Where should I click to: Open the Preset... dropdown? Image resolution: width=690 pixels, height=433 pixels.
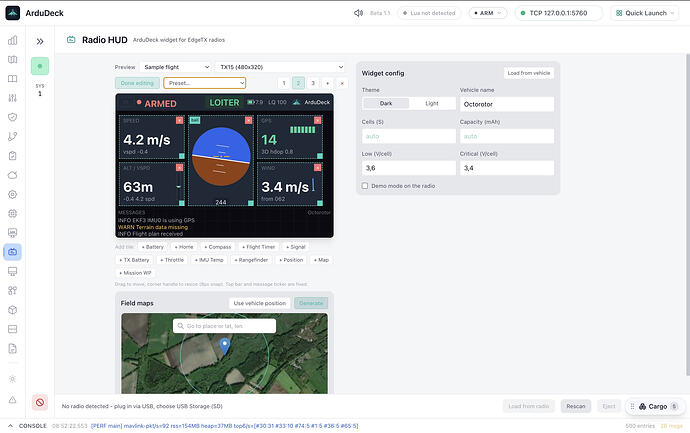coord(205,83)
